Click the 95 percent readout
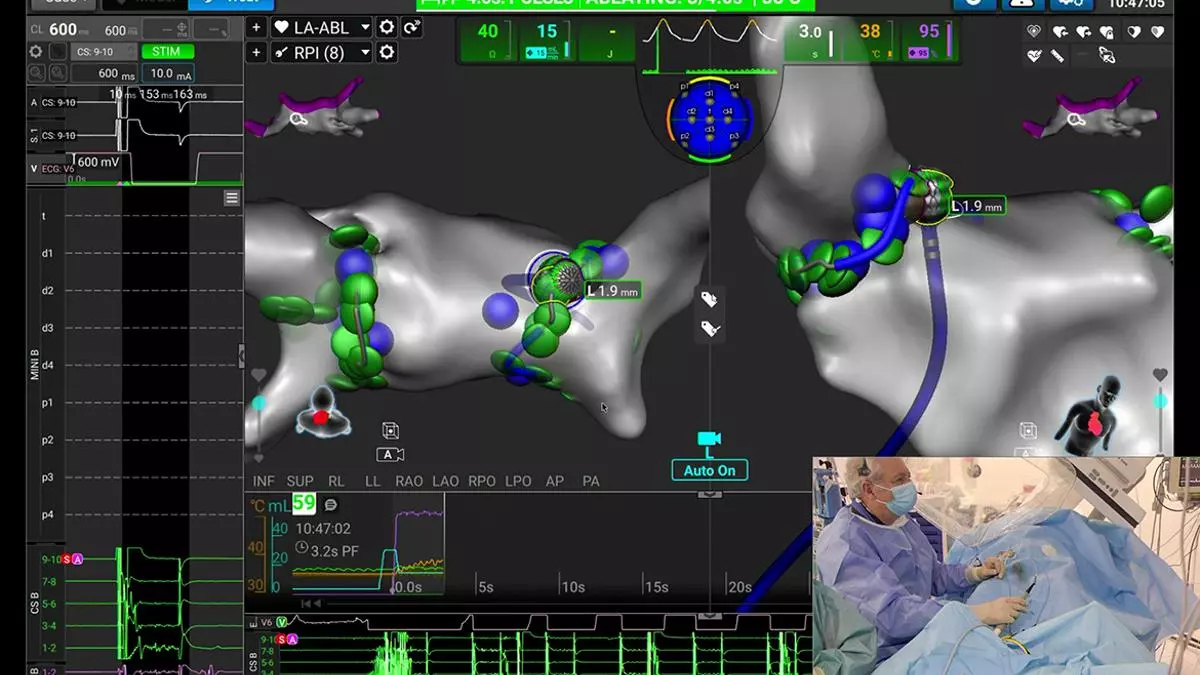 [x=931, y=40]
